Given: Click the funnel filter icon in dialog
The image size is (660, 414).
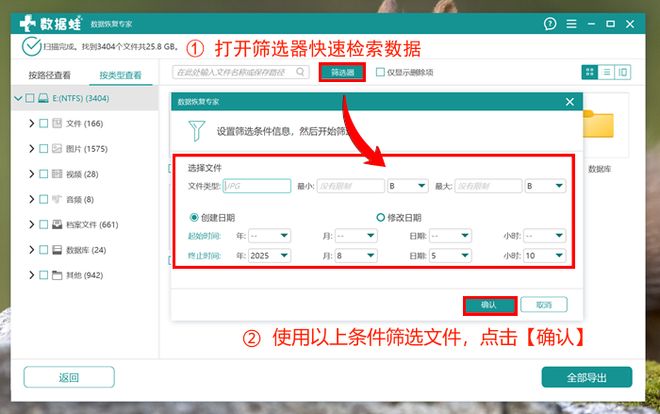Looking at the screenshot, I should pyautogui.click(x=197, y=131).
